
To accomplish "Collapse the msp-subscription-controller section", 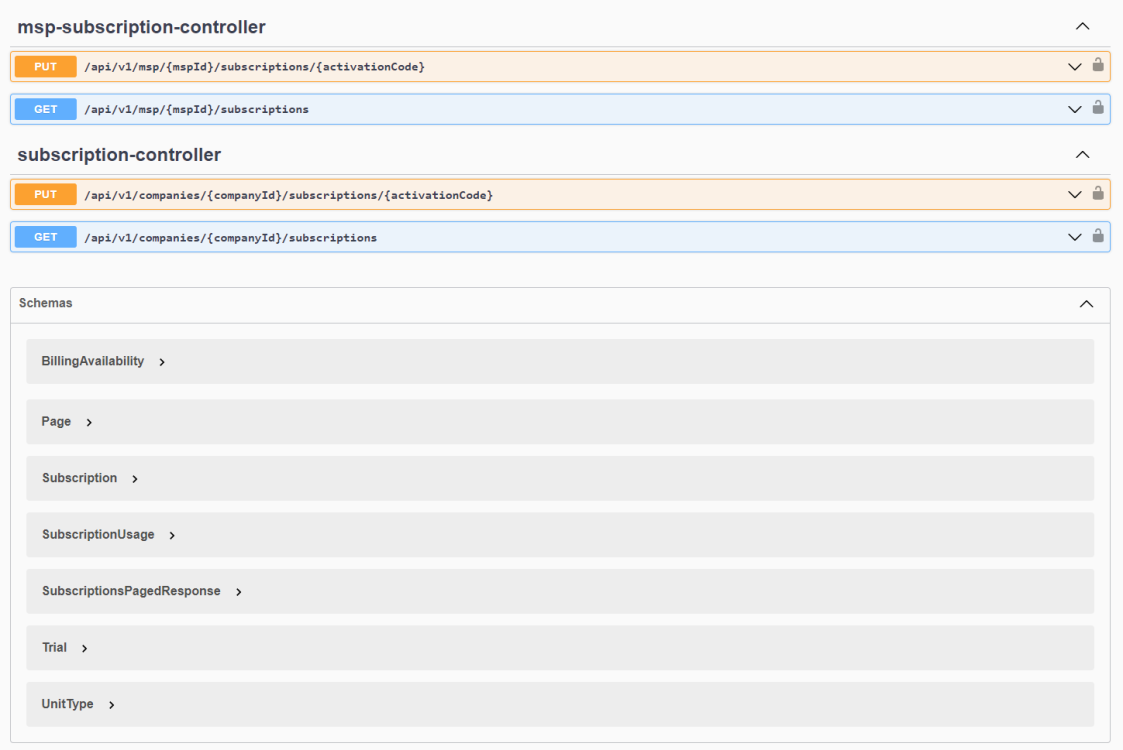I will tap(1082, 26).
